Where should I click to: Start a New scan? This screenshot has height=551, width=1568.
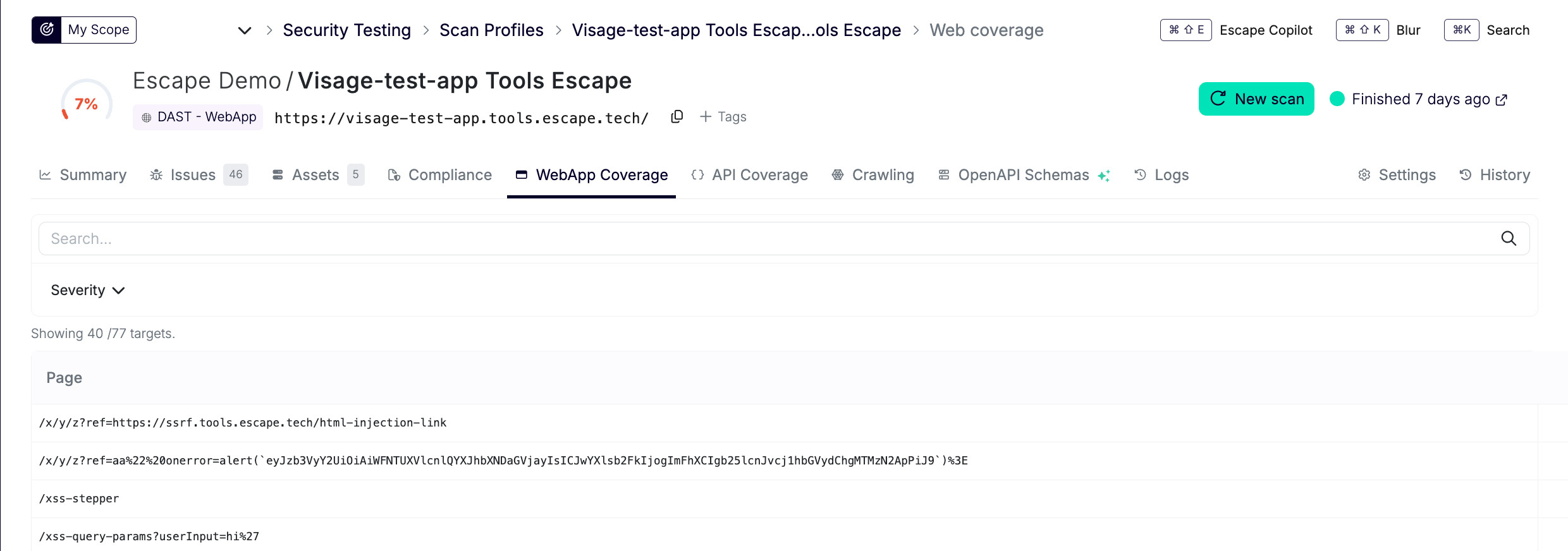(x=1256, y=99)
